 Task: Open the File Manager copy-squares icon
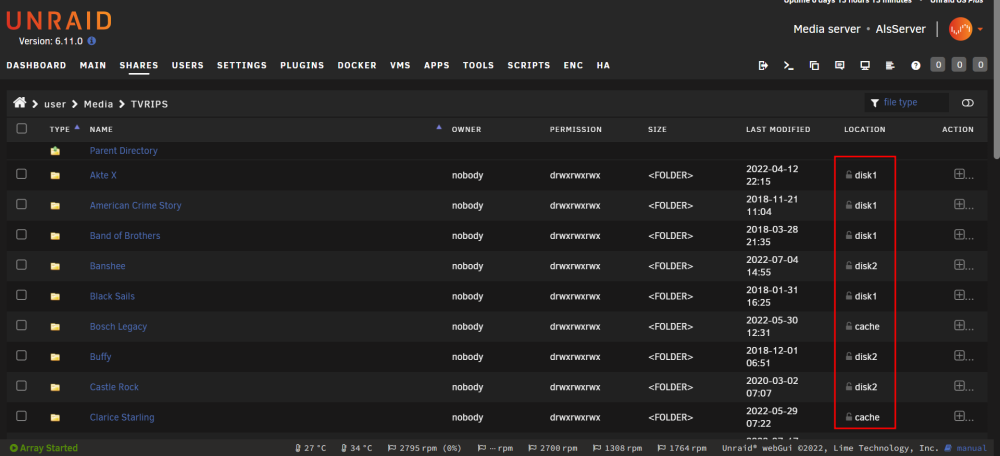point(814,65)
